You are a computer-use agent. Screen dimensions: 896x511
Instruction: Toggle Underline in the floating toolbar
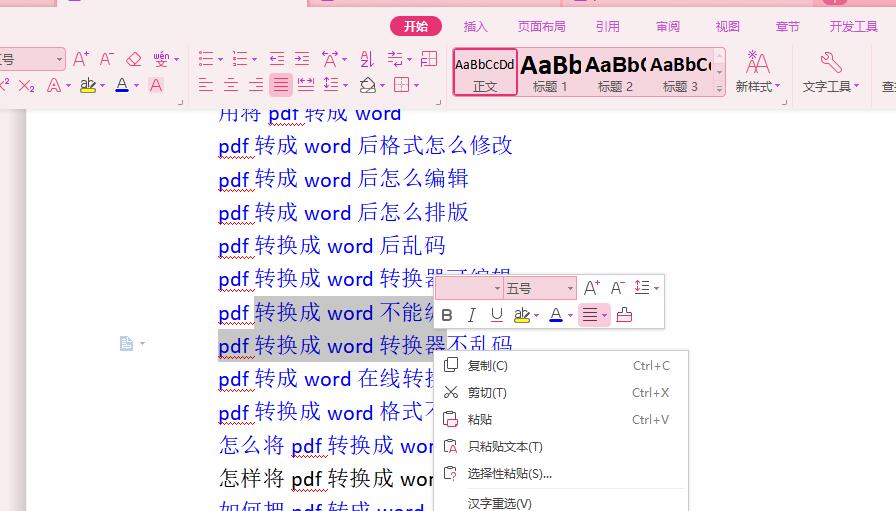point(497,315)
